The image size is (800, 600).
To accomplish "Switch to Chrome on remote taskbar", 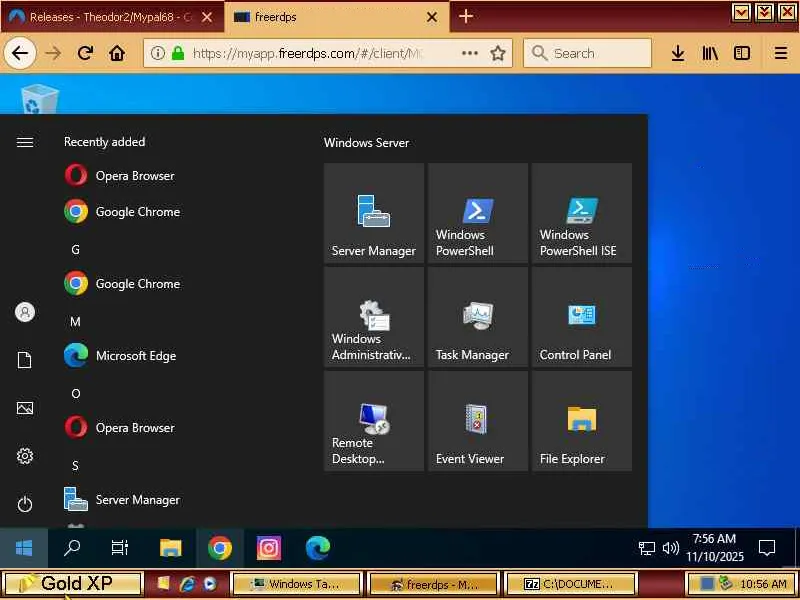I will point(220,548).
